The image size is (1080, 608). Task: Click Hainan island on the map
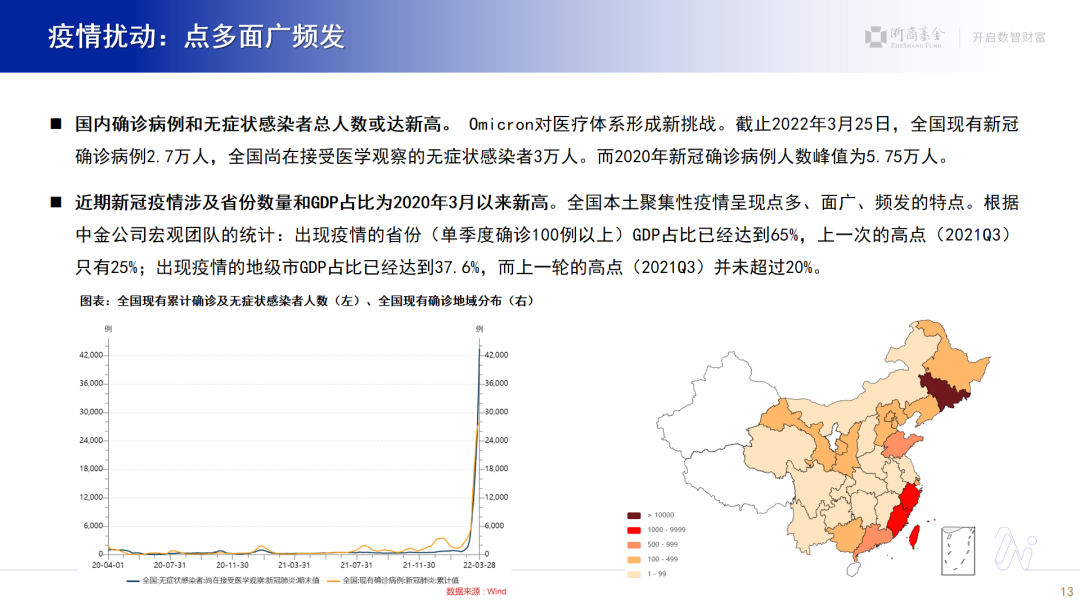point(853,570)
